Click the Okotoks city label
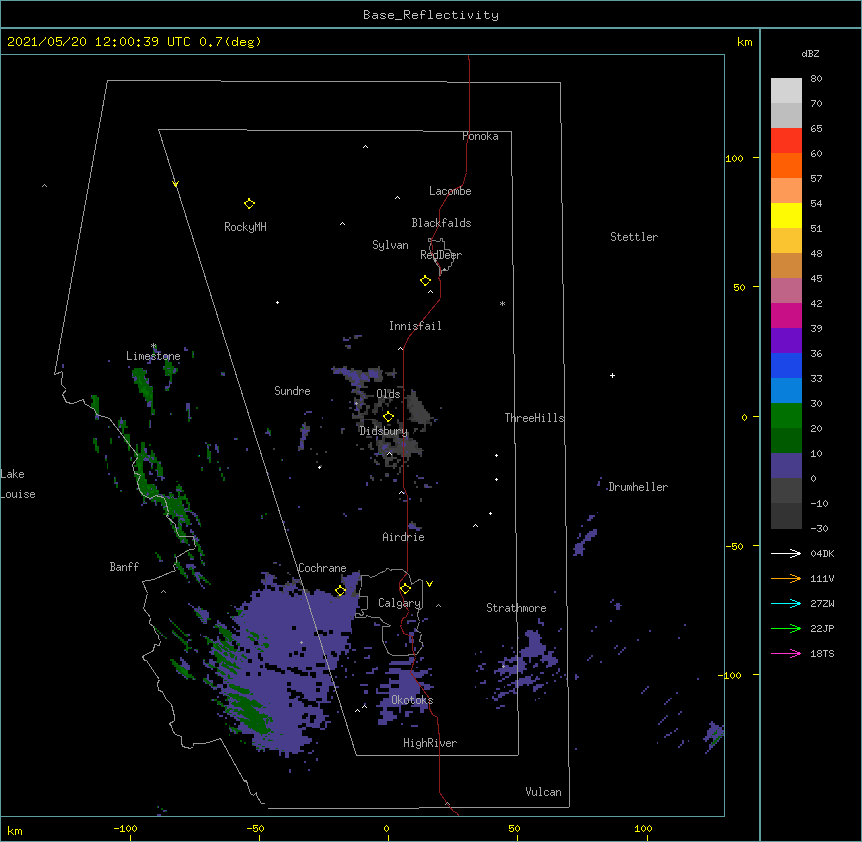 [412, 700]
